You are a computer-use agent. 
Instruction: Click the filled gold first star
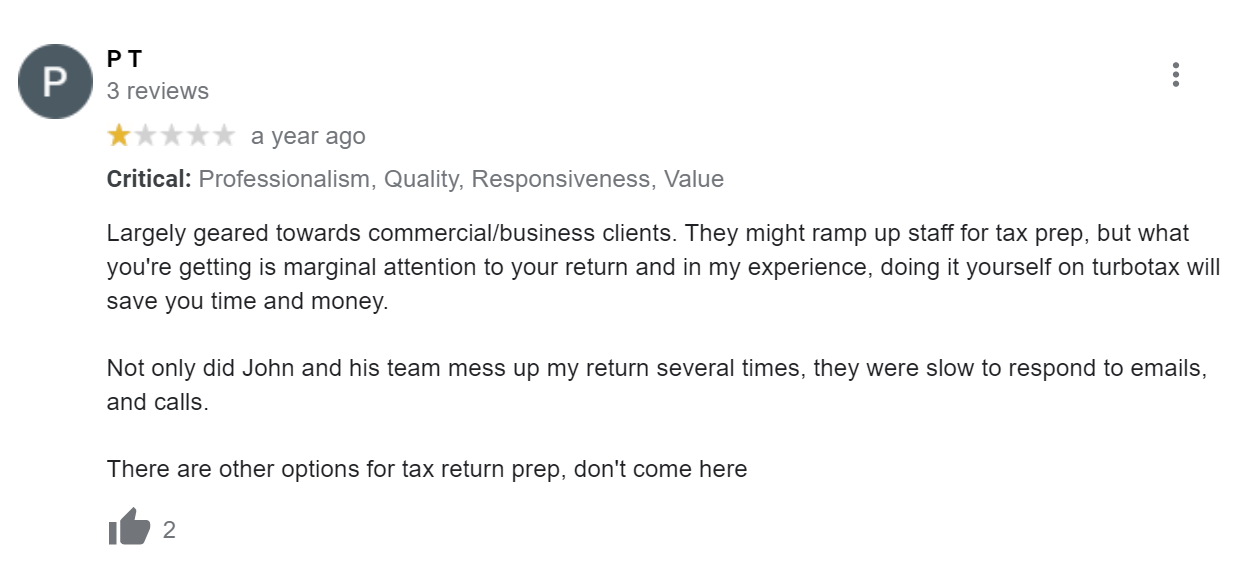(x=119, y=136)
